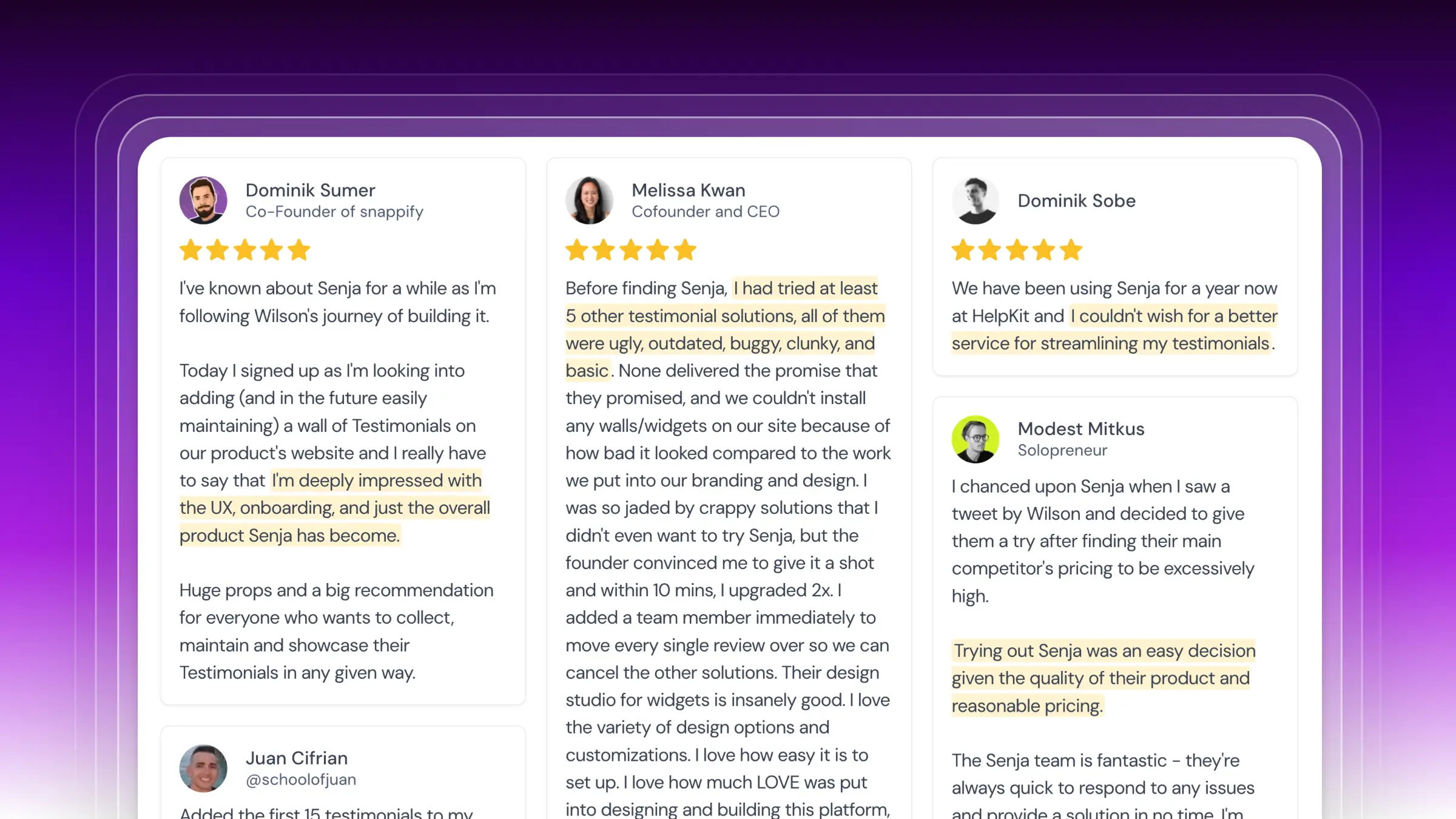Click the first star rating icon in Dominik Sumer's review

[x=192, y=252]
